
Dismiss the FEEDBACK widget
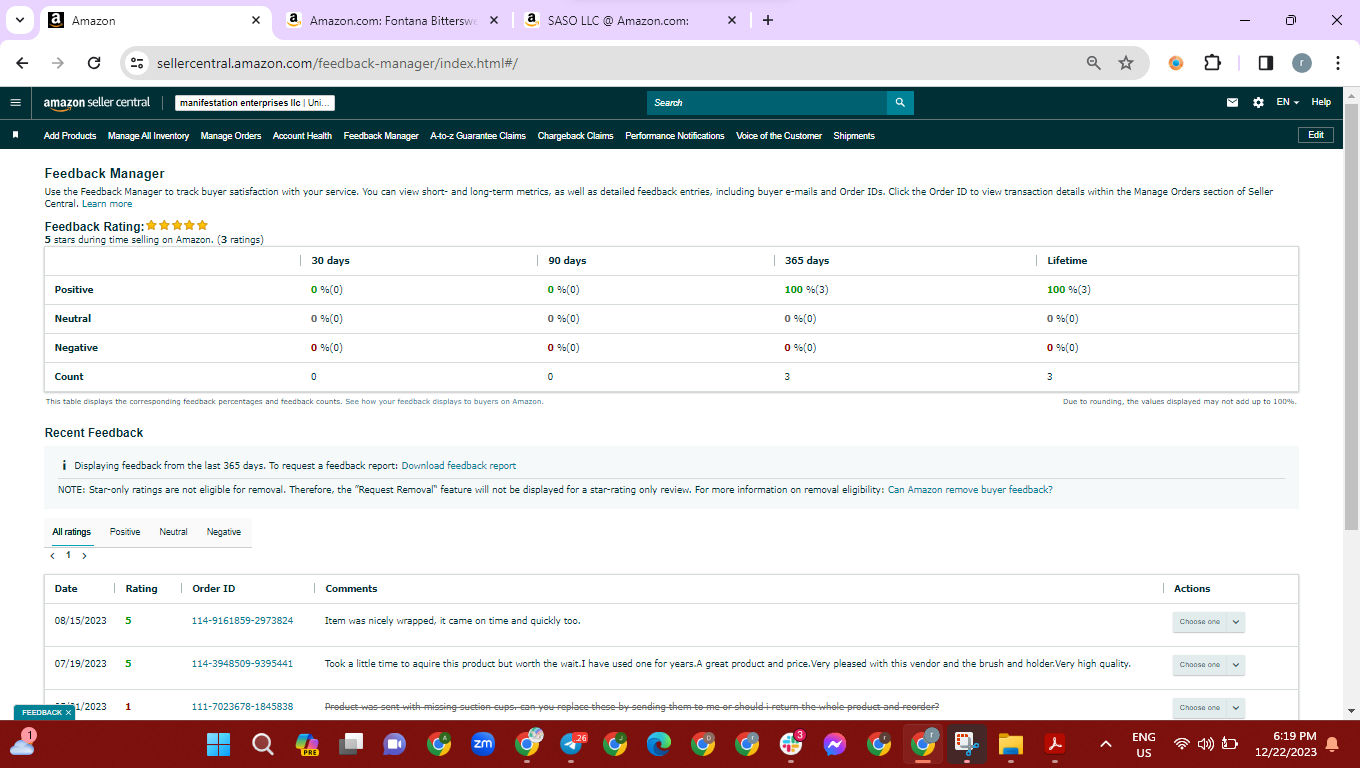pyautogui.click(x=69, y=713)
